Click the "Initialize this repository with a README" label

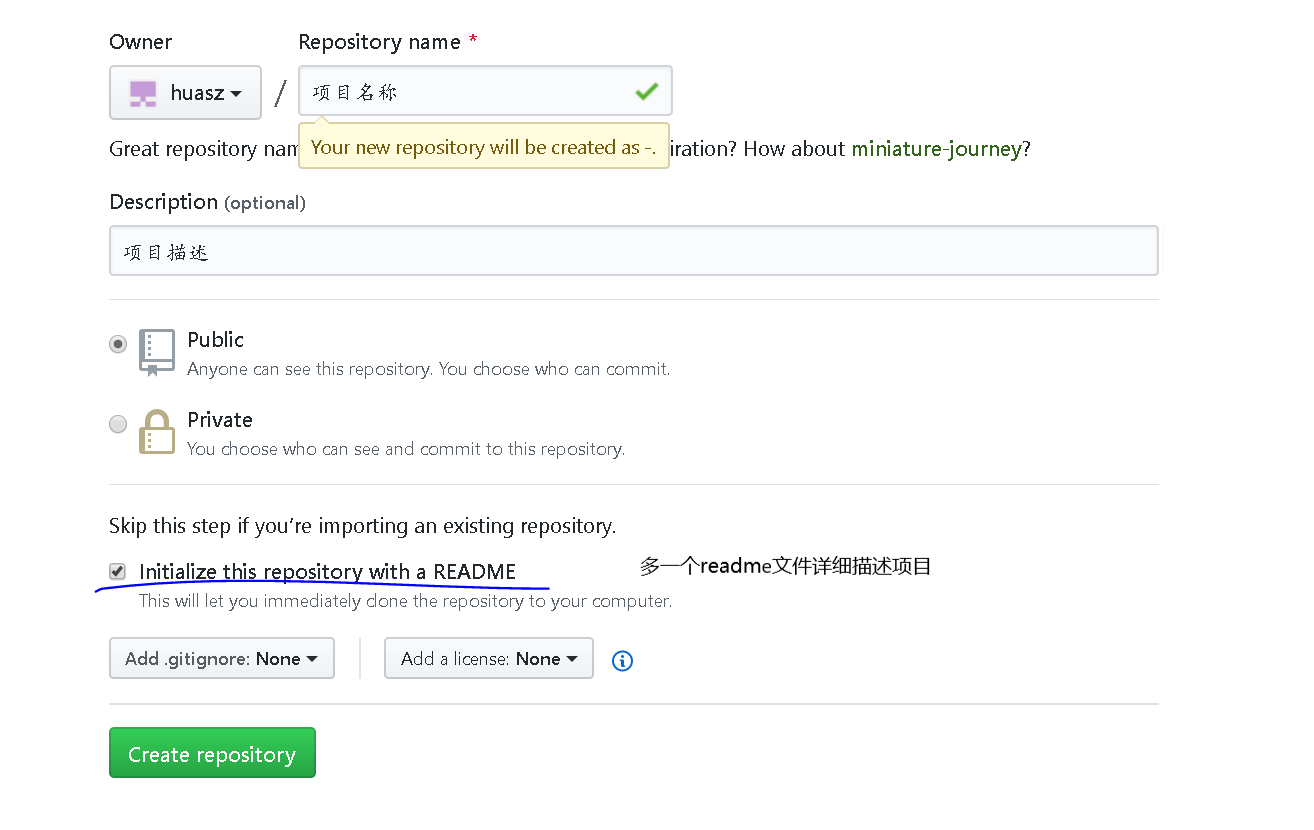tap(327, 572)
